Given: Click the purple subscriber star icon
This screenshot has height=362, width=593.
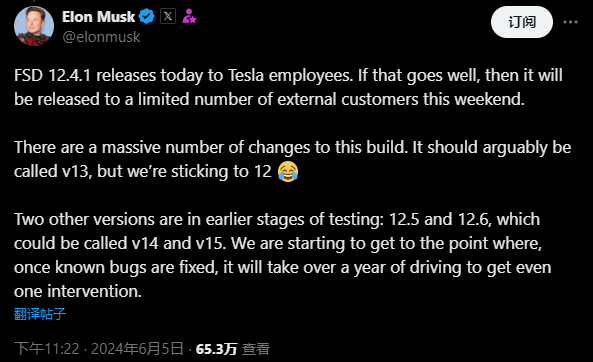Looking at the screenshot, I should click(x=189, y=16).
